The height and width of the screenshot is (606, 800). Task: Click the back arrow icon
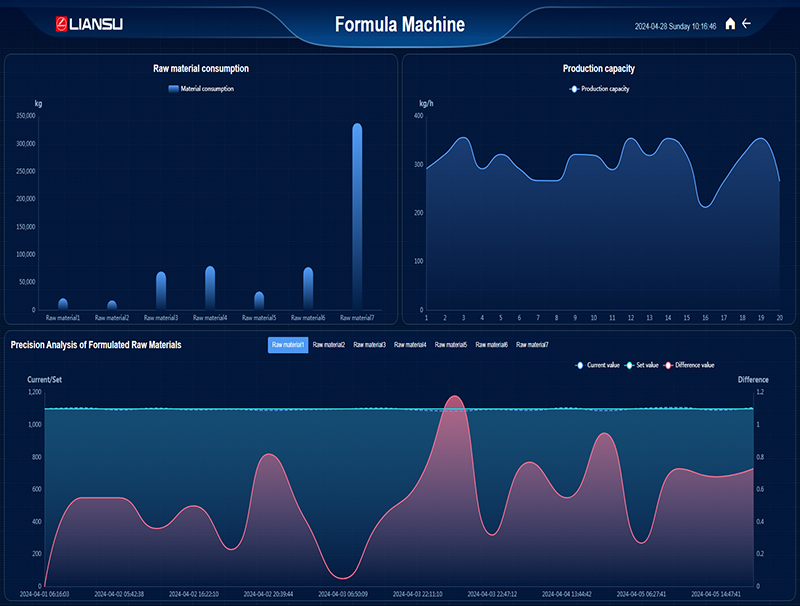(x=746, y=24)
